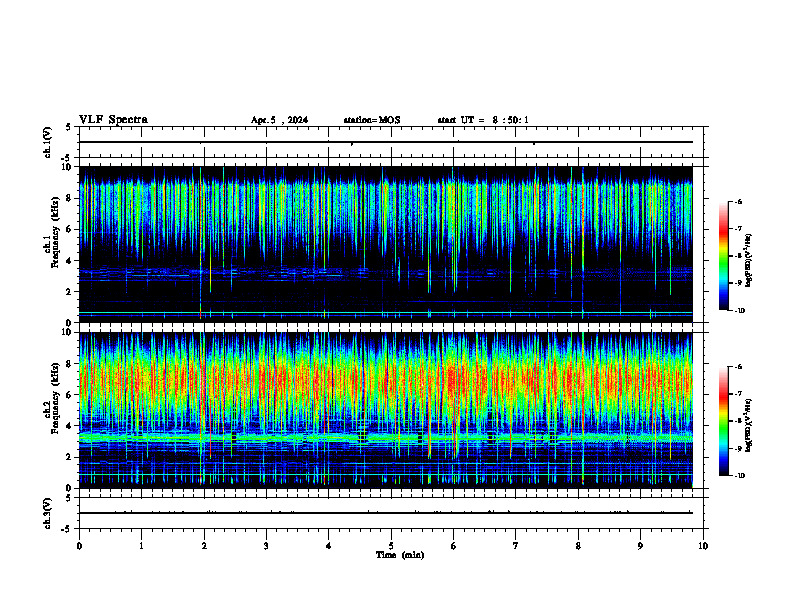The height and width of the screenshot is (612, 792).
Task: Click time axis tick label '9'
Action: click(x=640, y=546)
